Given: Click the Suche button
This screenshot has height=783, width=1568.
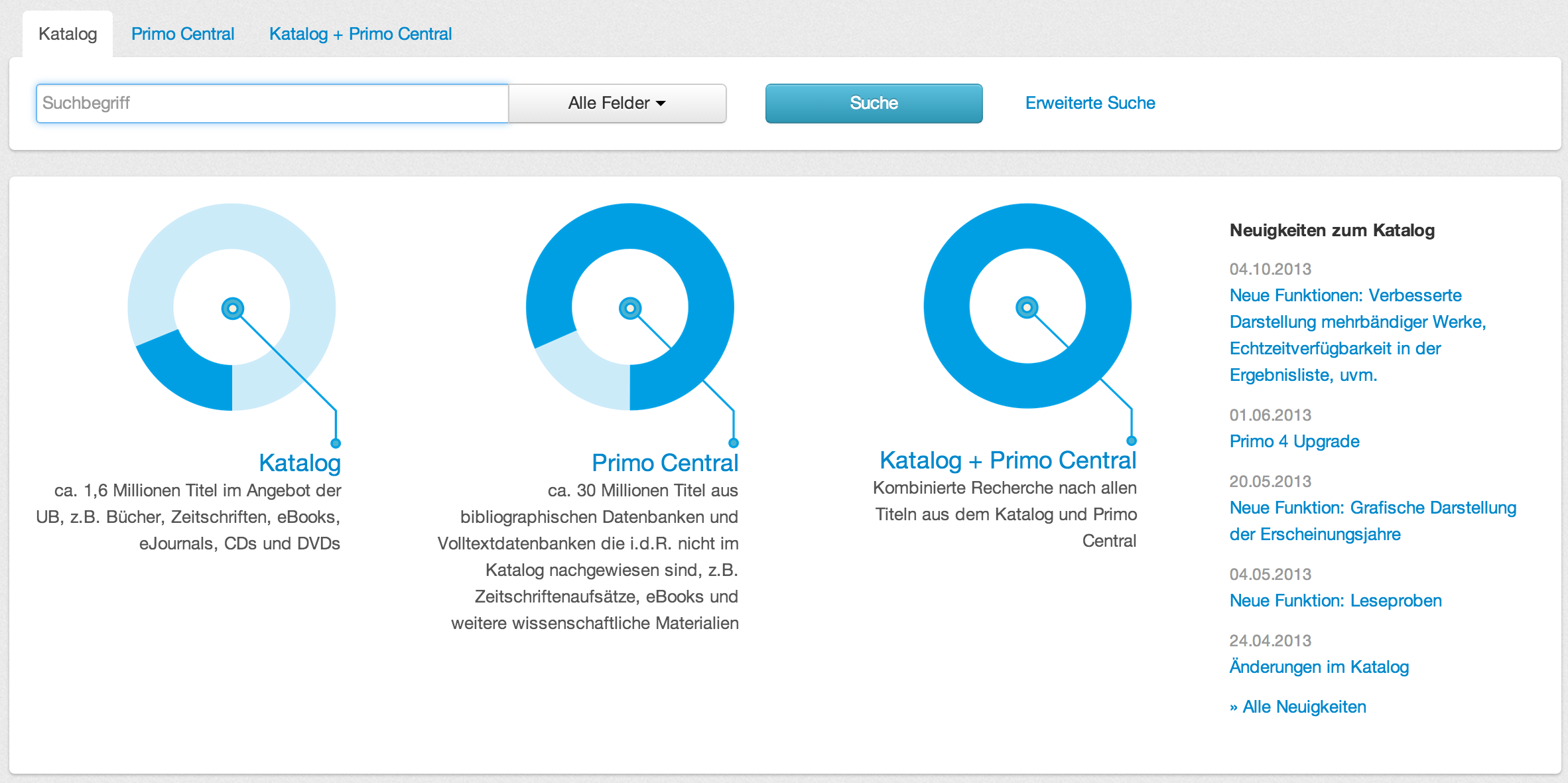Looking at the screenshot, I should click(874, 104).
